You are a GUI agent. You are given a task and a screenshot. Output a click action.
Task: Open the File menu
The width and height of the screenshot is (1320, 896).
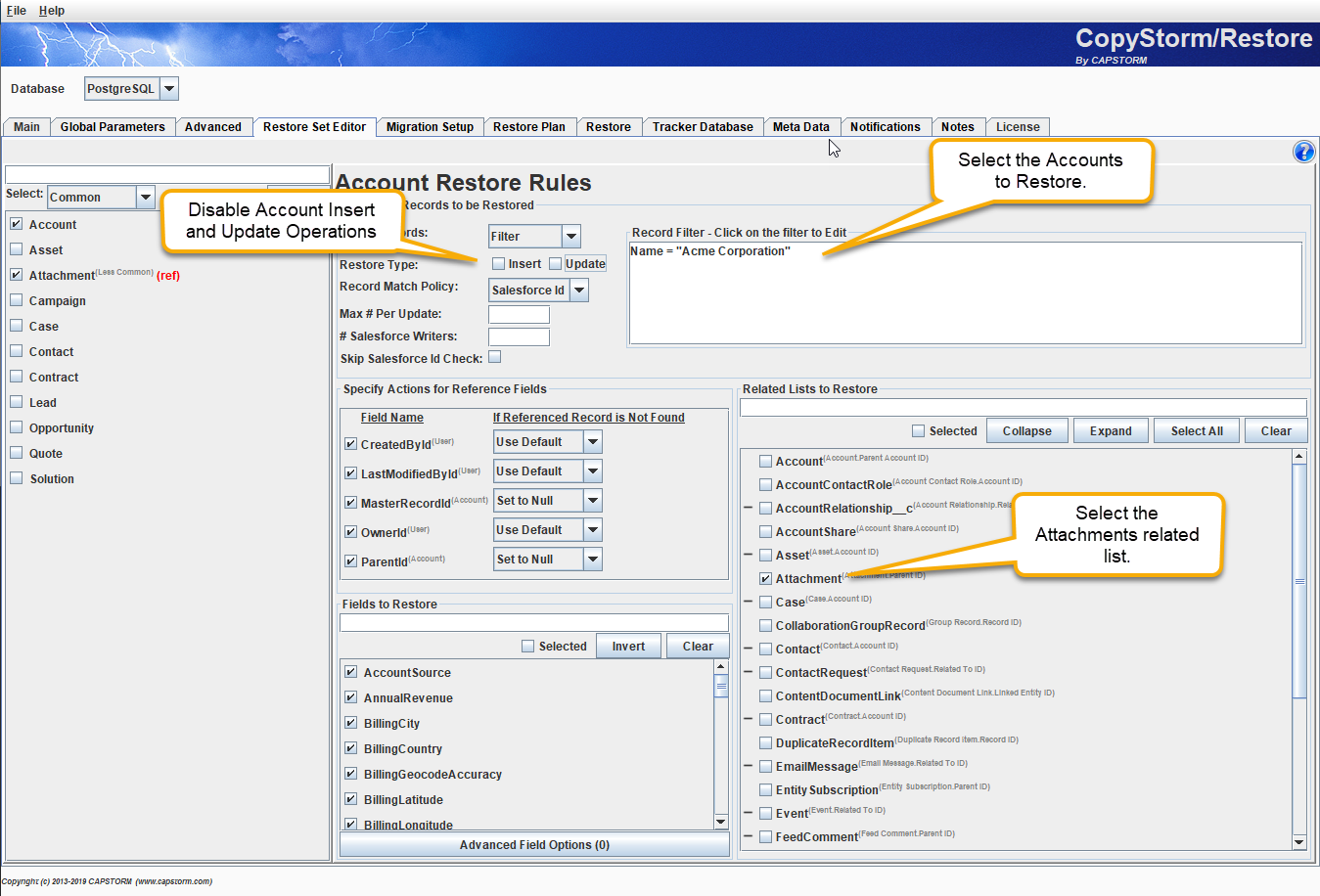[x=17, y=11]
